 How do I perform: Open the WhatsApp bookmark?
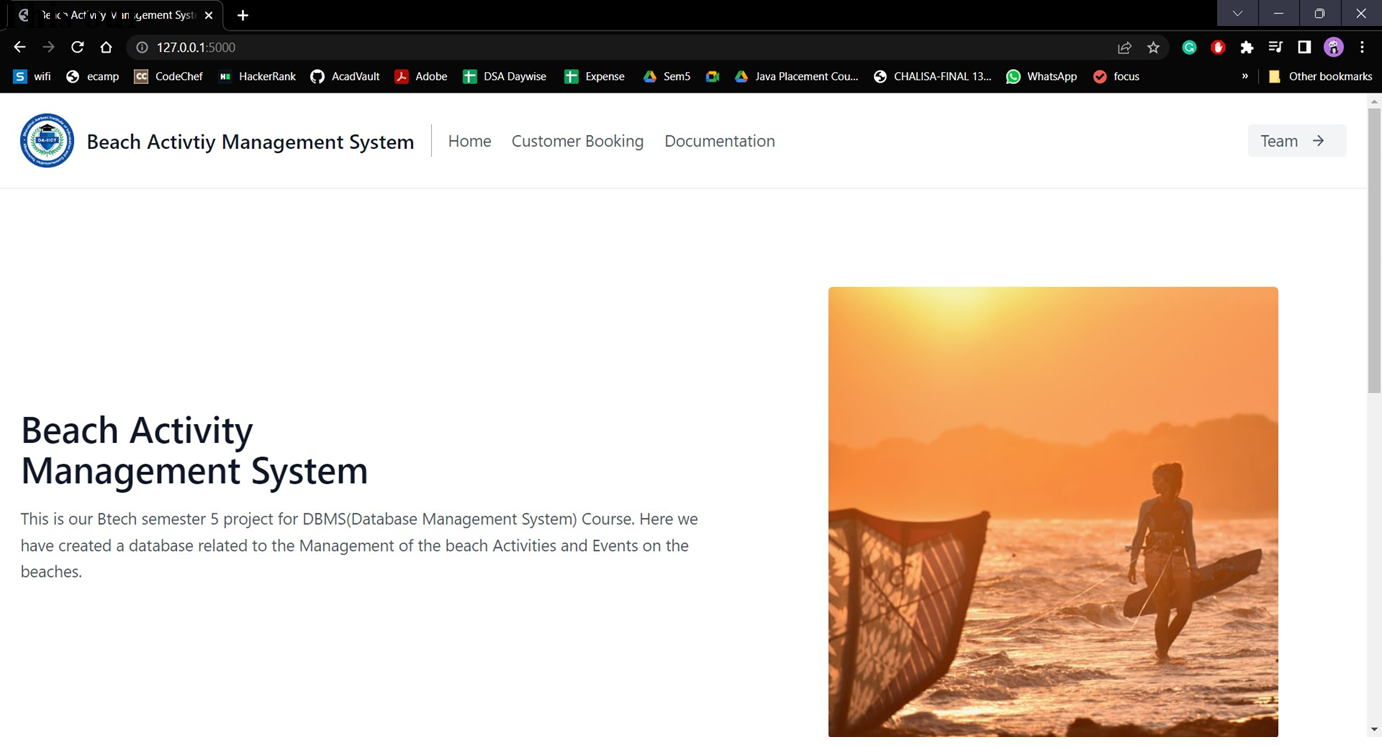tap(1040, 76)
